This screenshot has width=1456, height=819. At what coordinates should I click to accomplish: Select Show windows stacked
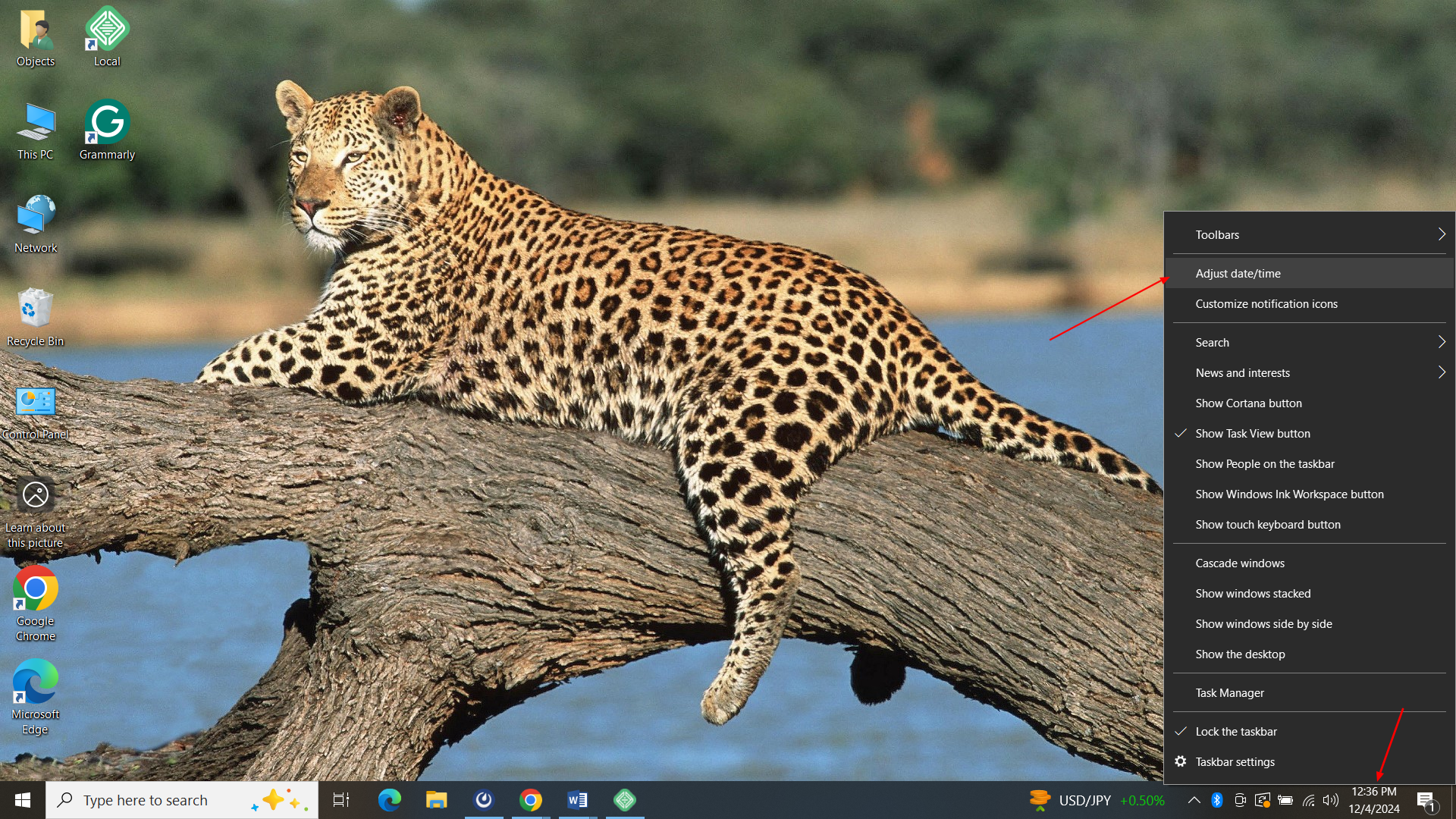(x=1310, y=593)
